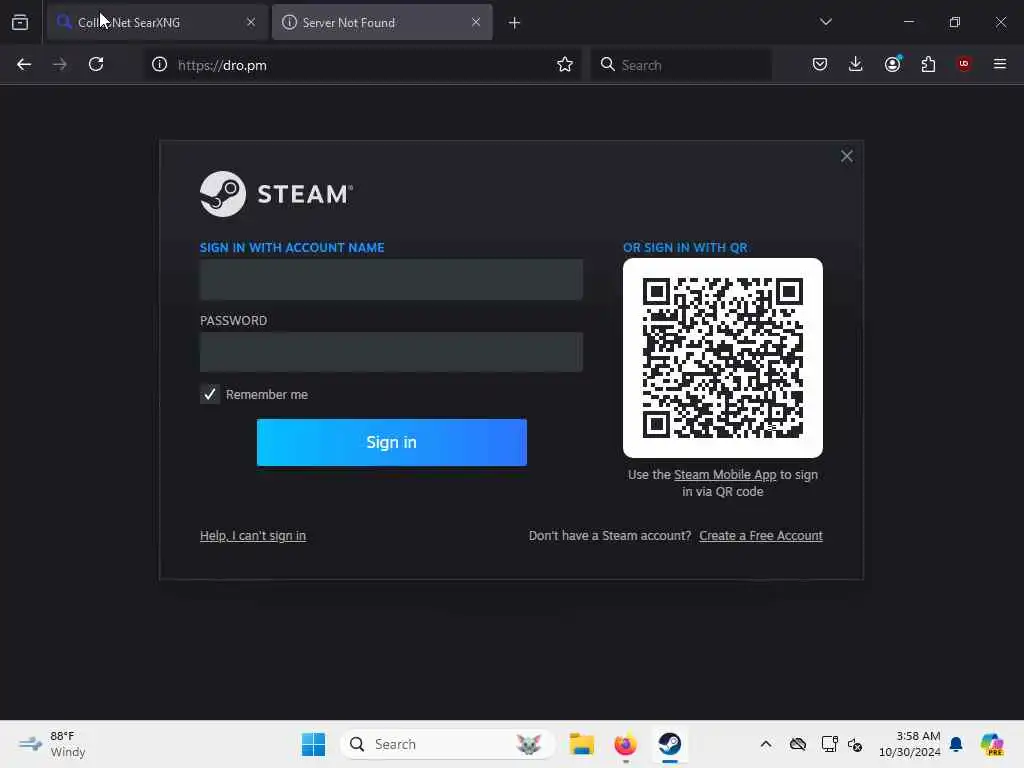Select the Server Not Found tab
This screenshot has width=1024, height=768.
tap(382, 22)
